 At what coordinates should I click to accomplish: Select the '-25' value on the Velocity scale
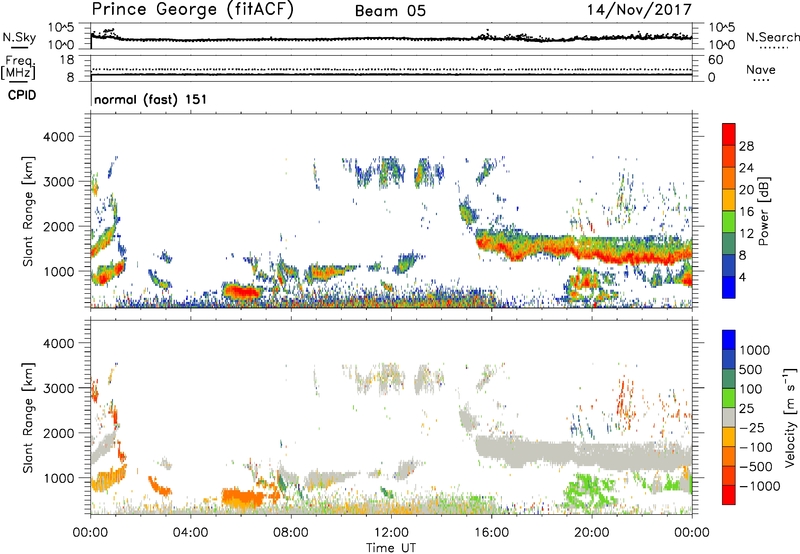click(751, 427)
